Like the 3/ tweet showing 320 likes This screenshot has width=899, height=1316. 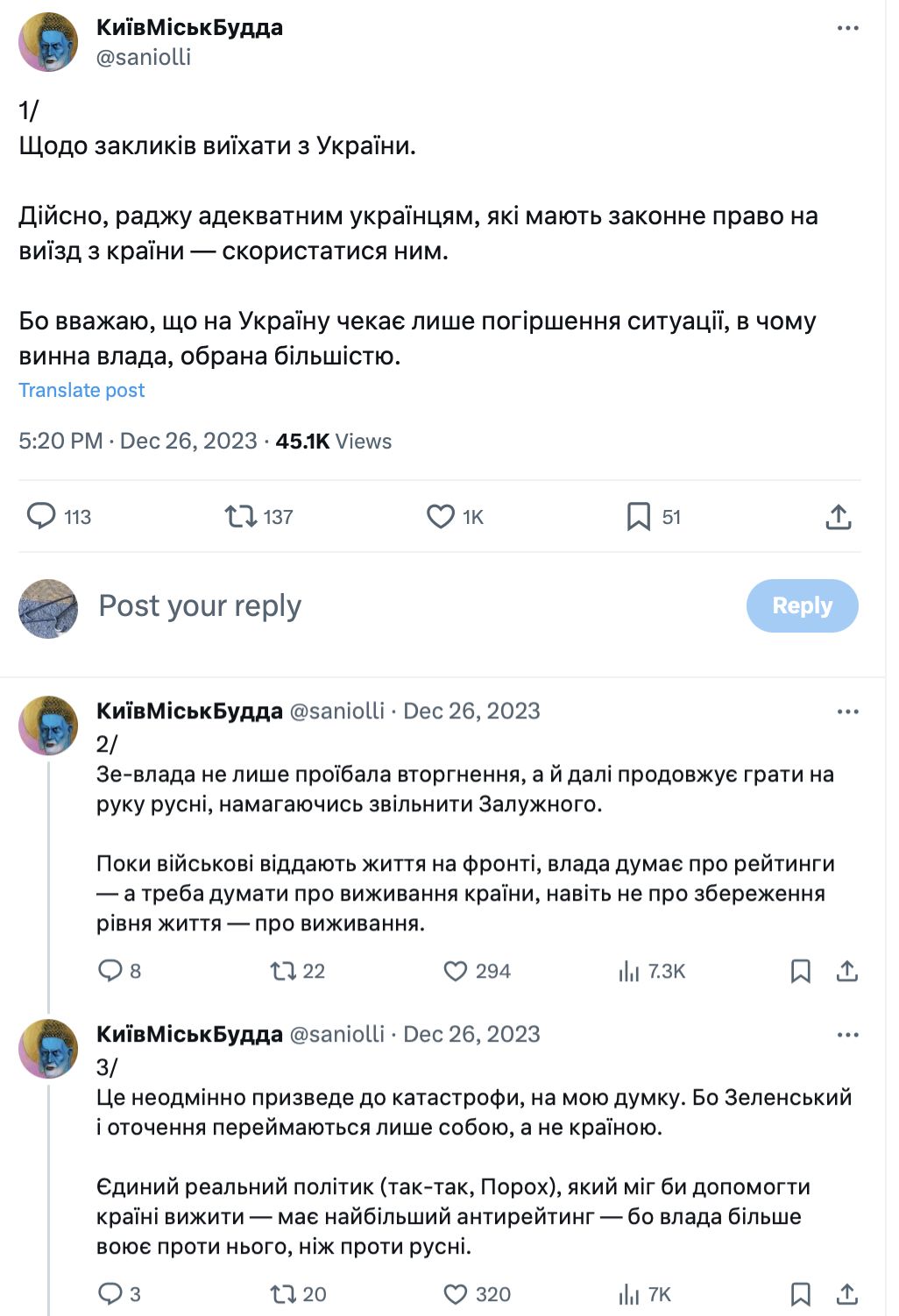tap(457, 1292)
